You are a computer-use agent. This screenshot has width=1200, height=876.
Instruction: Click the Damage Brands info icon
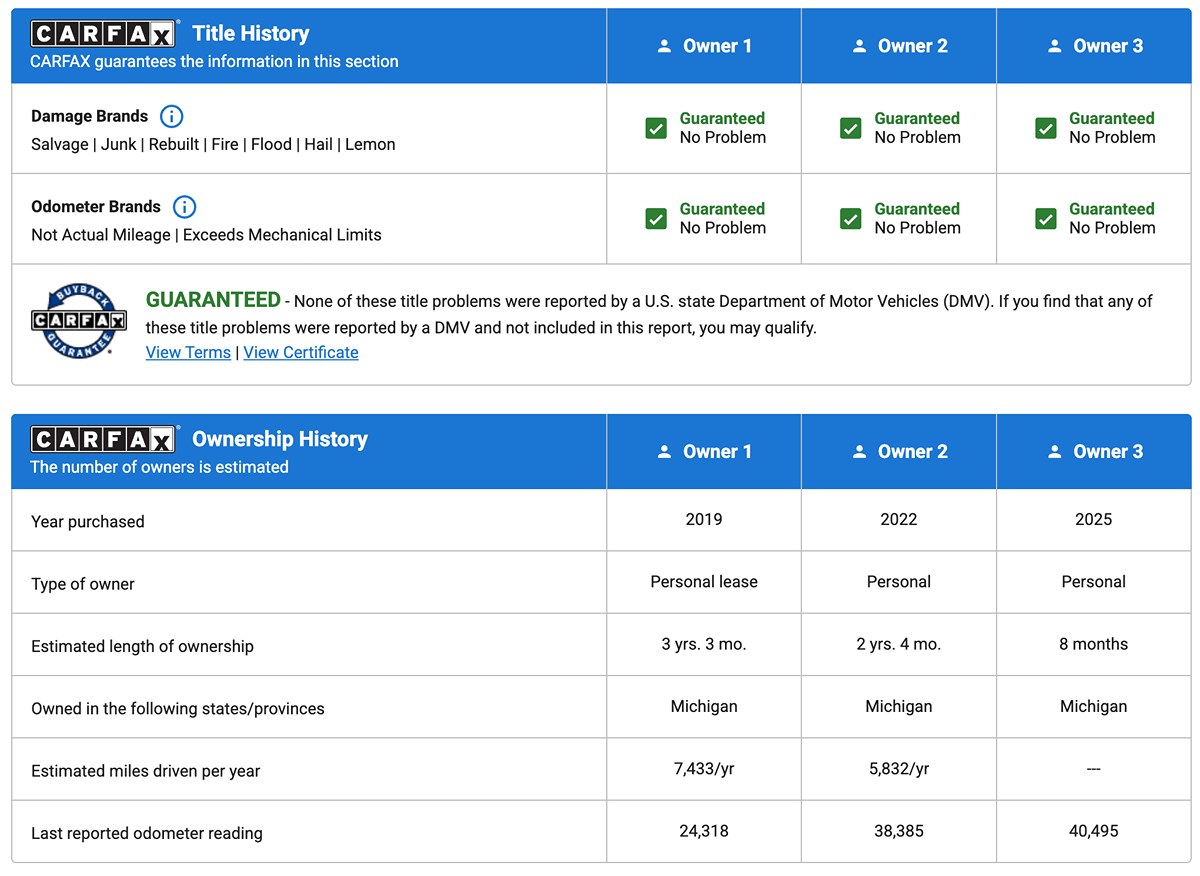tap(172, 116)
